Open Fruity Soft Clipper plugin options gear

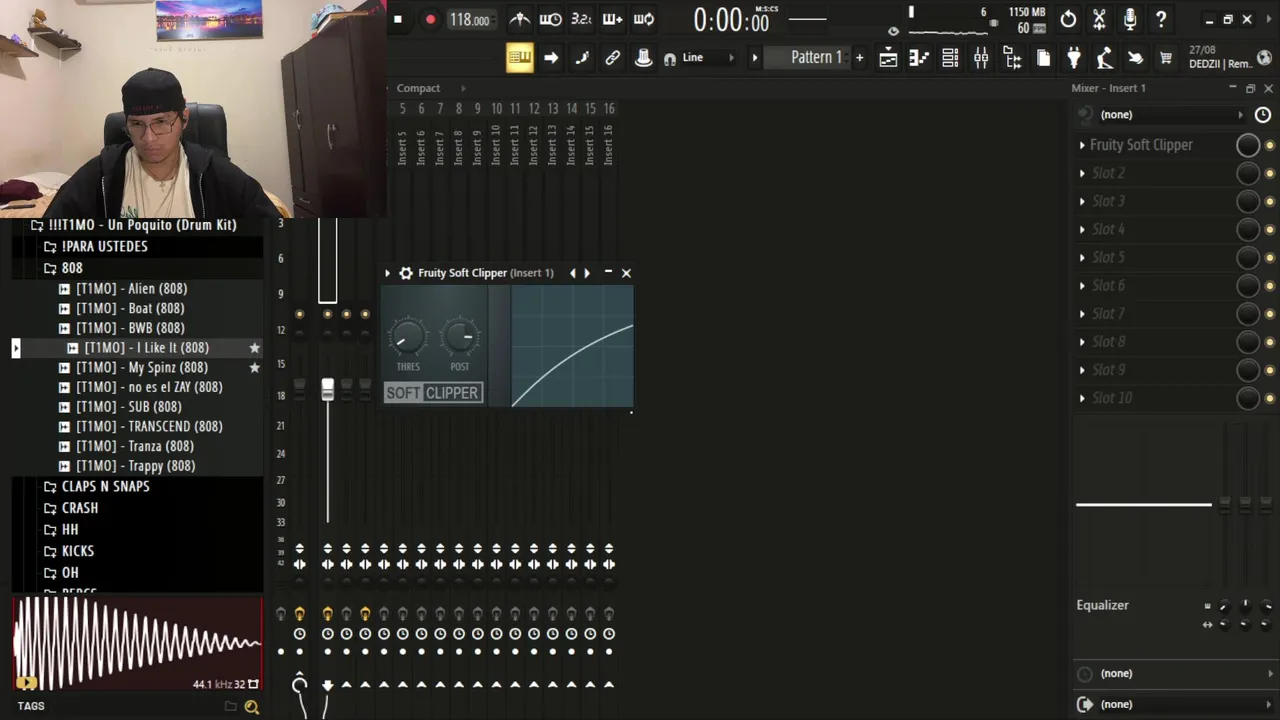(405, 273)
